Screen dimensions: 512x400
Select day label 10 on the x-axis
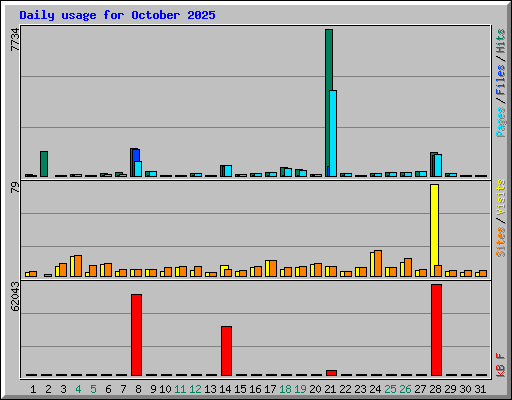click(165, 389)
